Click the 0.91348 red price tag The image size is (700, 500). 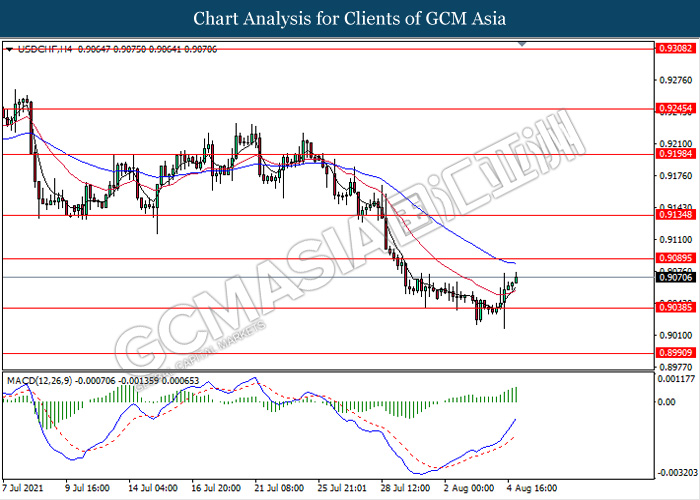(672, 215)
